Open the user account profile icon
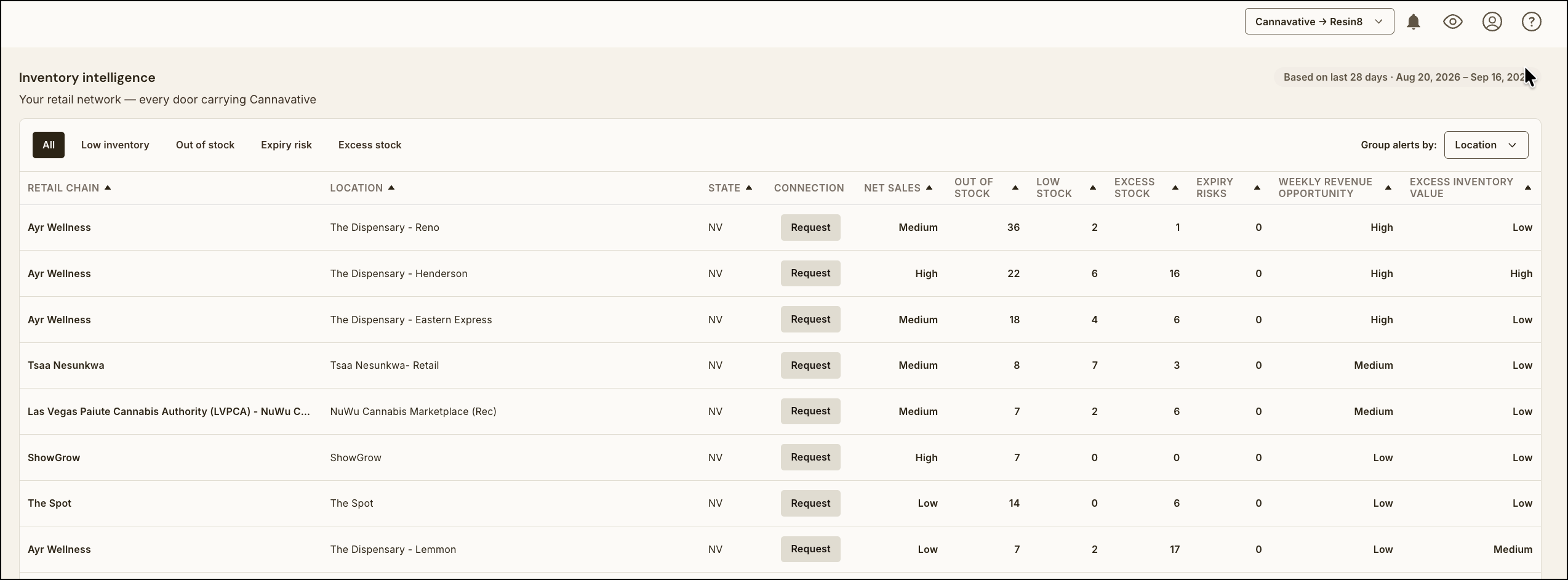 pyautogui.click(x=1492, y=22)
